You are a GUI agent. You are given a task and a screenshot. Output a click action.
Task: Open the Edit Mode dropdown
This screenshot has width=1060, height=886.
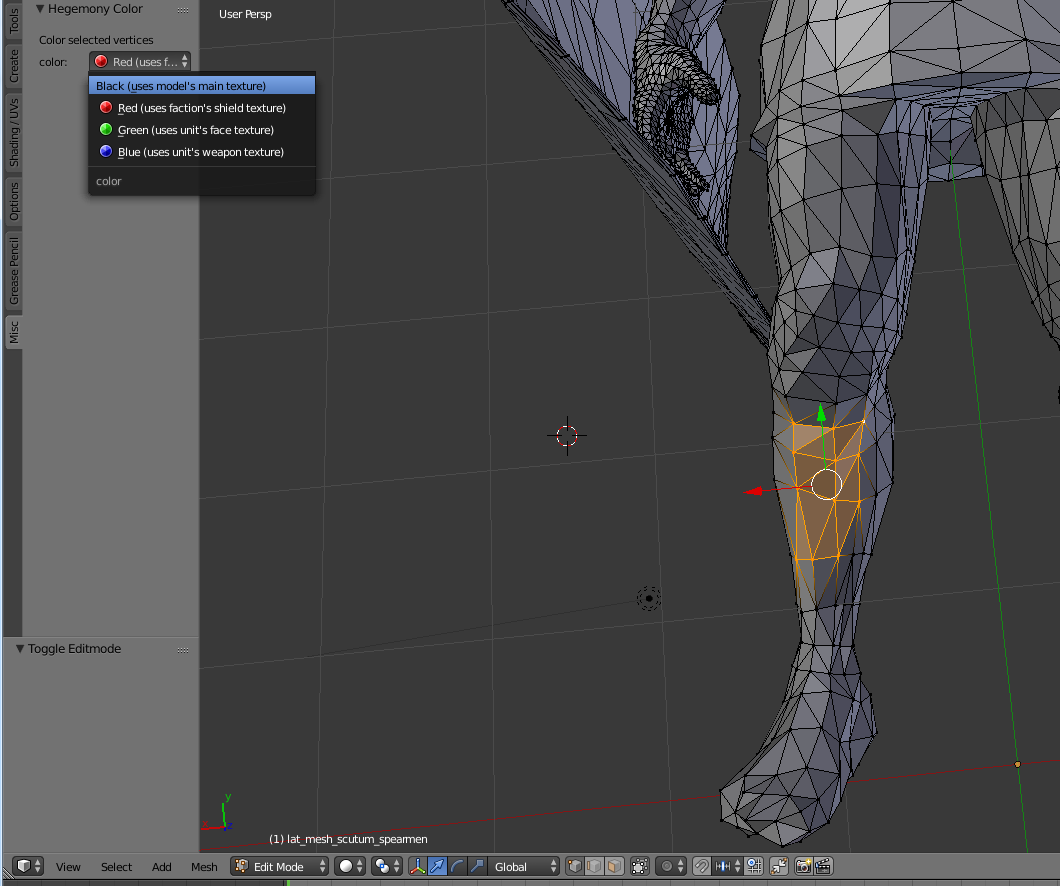click(280, 866)
